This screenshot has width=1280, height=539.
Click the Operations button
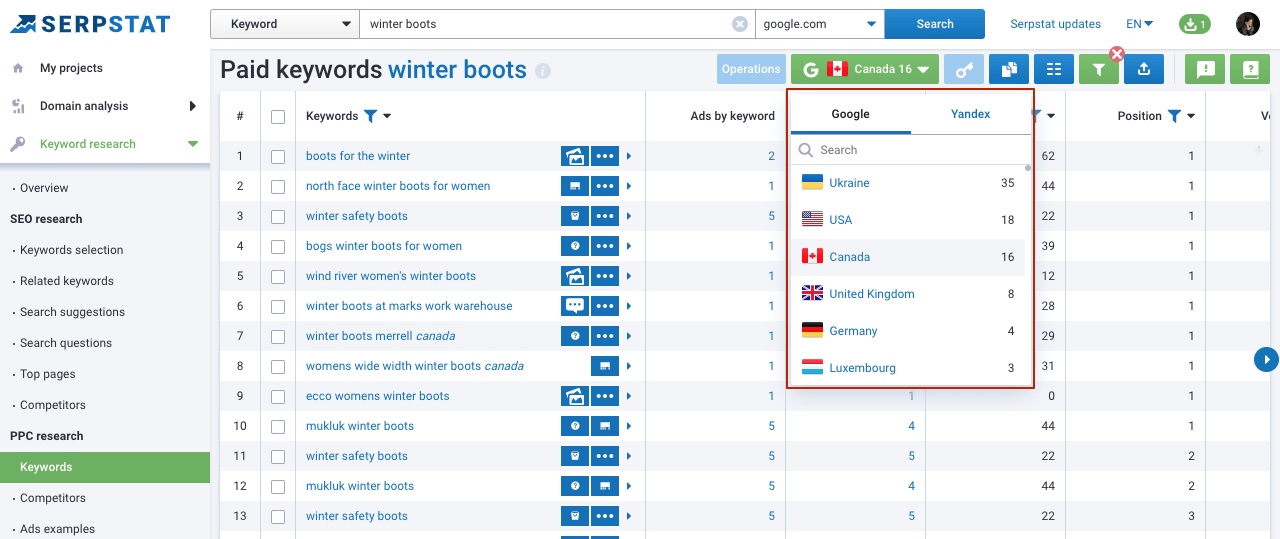click(x=751, y=69)
